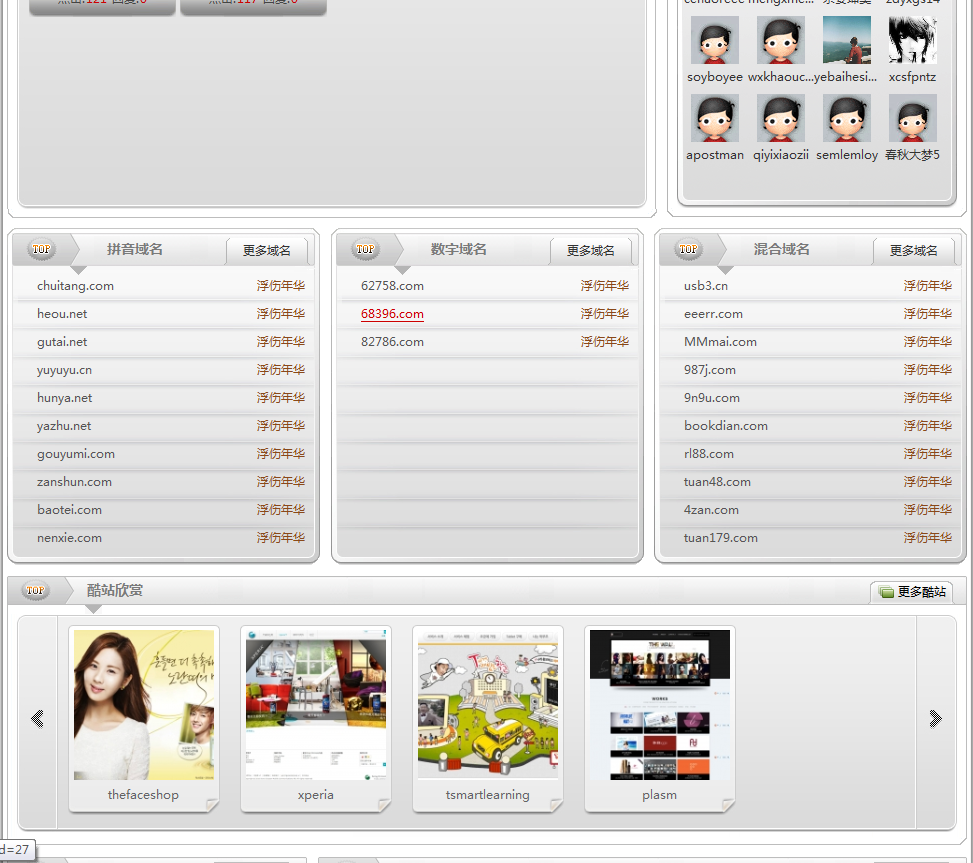This screenshot has height=863, width=973.
Task: Open yuyuyu.cn domain link
Action: (65, 370)
